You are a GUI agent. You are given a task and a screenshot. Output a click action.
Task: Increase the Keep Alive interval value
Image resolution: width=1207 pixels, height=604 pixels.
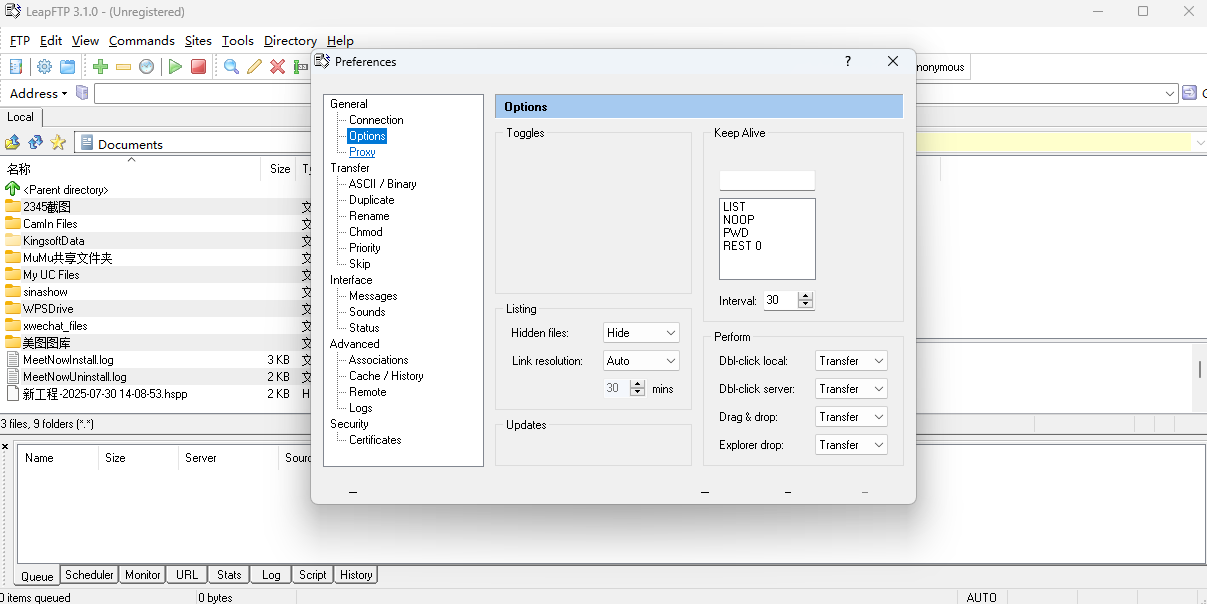[x=806, y=296]
